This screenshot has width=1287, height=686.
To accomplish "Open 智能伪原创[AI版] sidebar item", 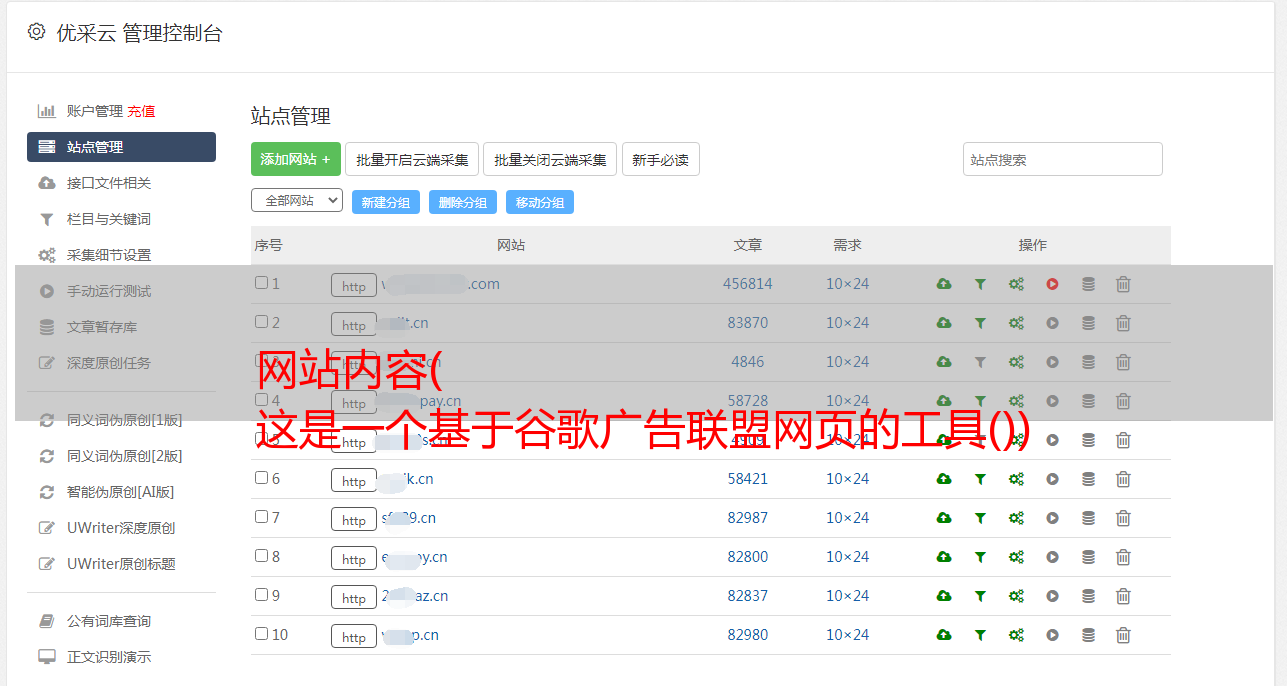I will pos(121,492).
